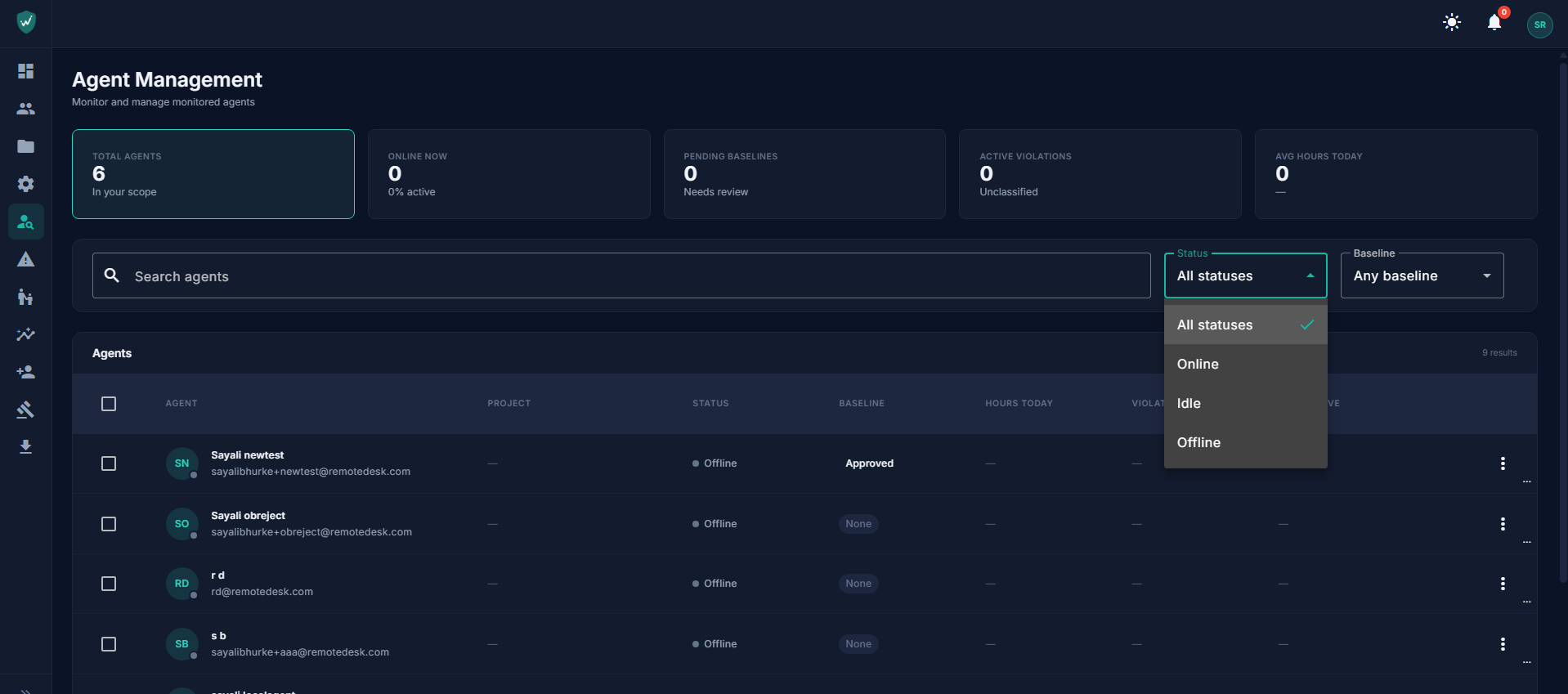Sort by the Agent column header
The image size is (1568, 694).
pyautogui.click(x=181, y=403)
